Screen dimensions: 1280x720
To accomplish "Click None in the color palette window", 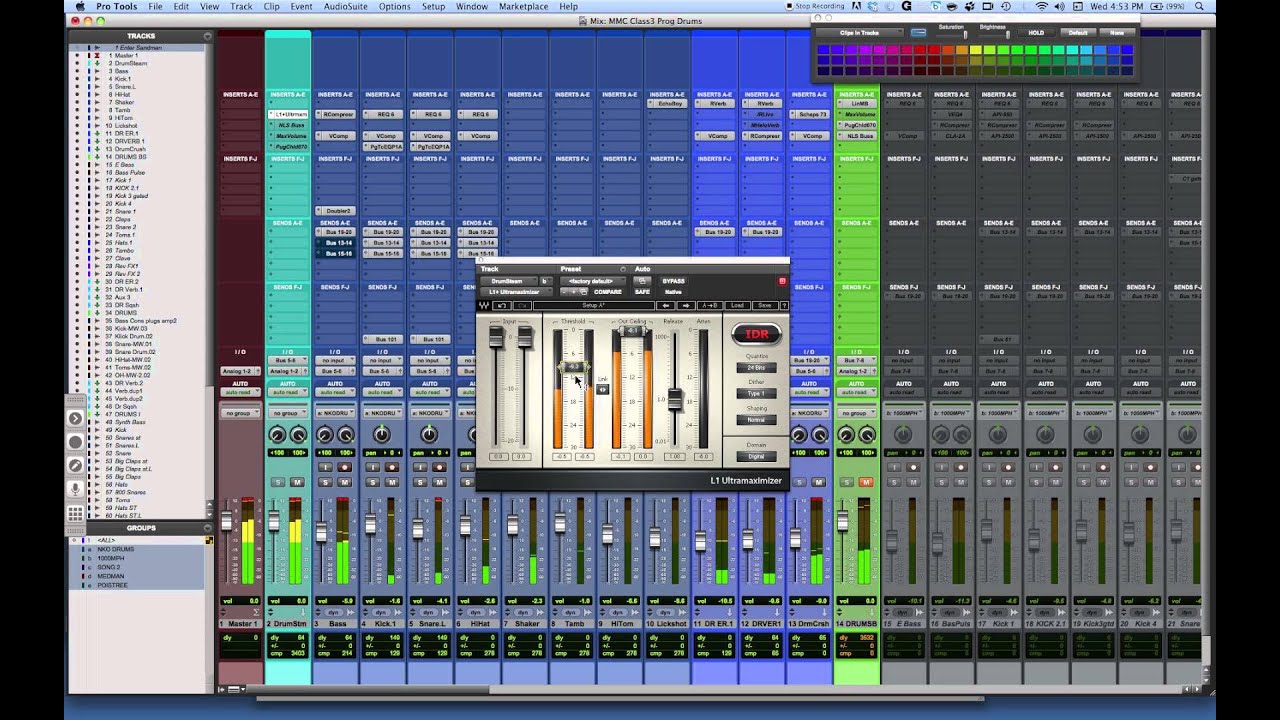I will click(x=1117, y=33).
